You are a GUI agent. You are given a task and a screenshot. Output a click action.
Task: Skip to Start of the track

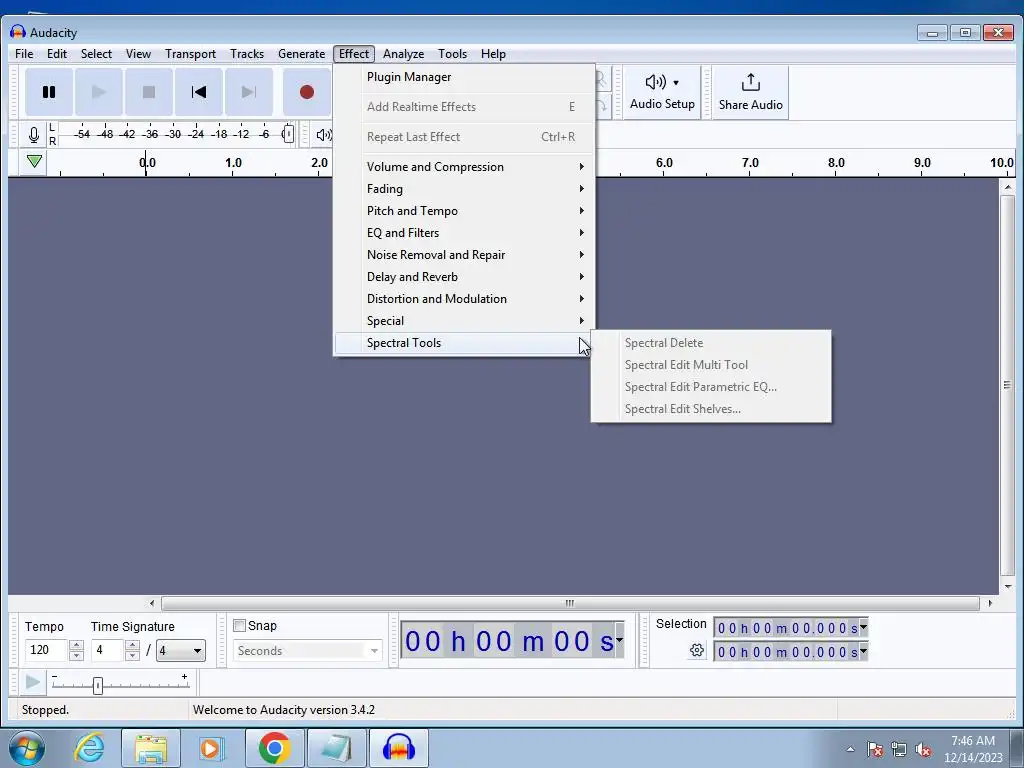(x=199, y=92)
